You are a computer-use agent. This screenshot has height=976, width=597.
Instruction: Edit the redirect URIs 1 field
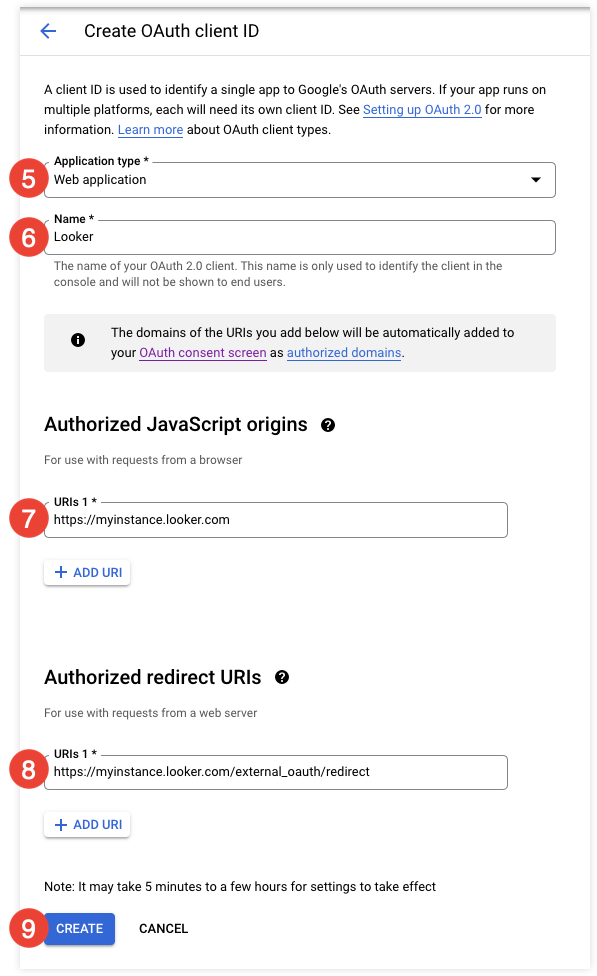click(276, 772)
